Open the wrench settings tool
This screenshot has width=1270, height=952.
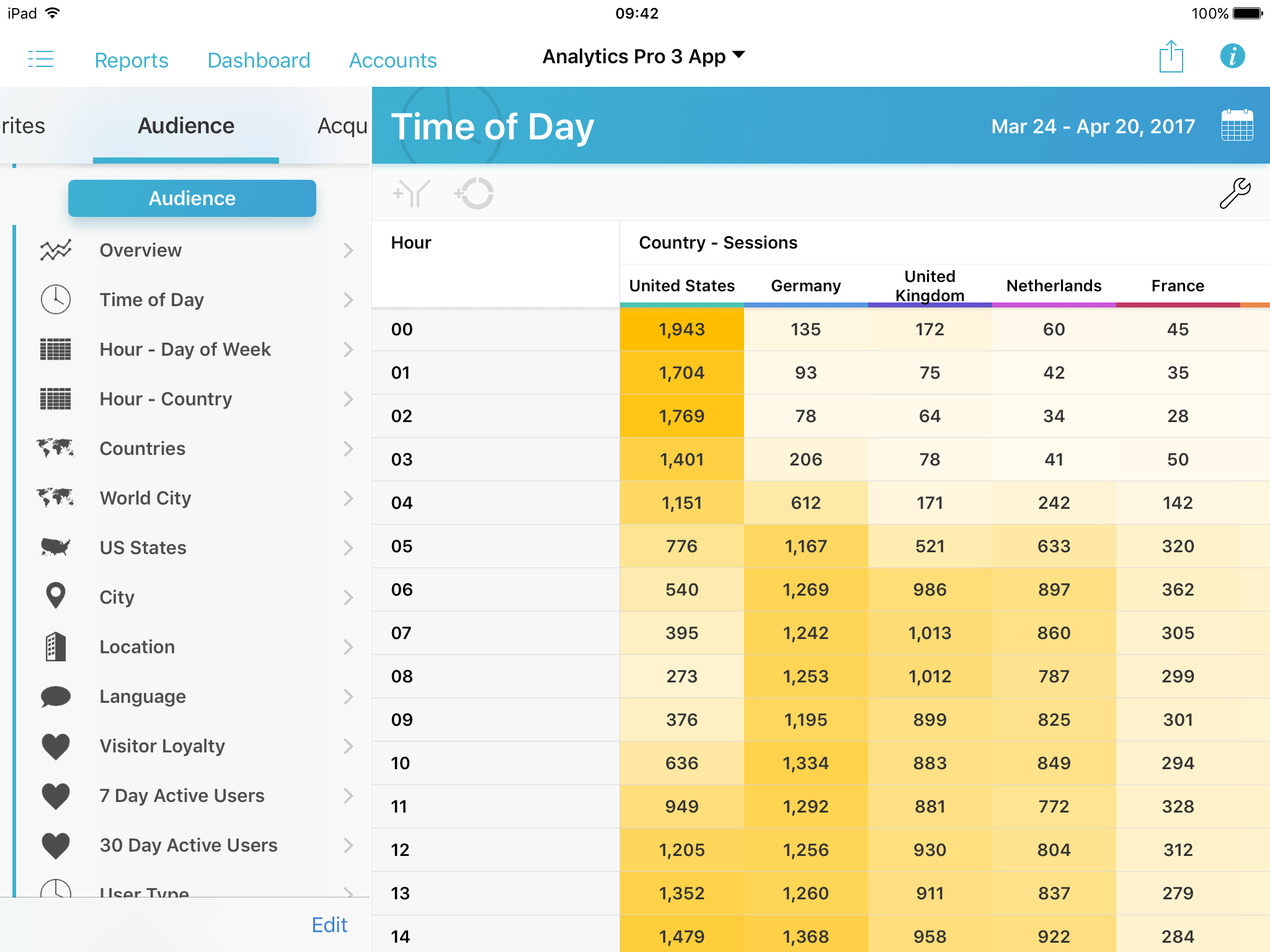click(x=1235, y=193)
